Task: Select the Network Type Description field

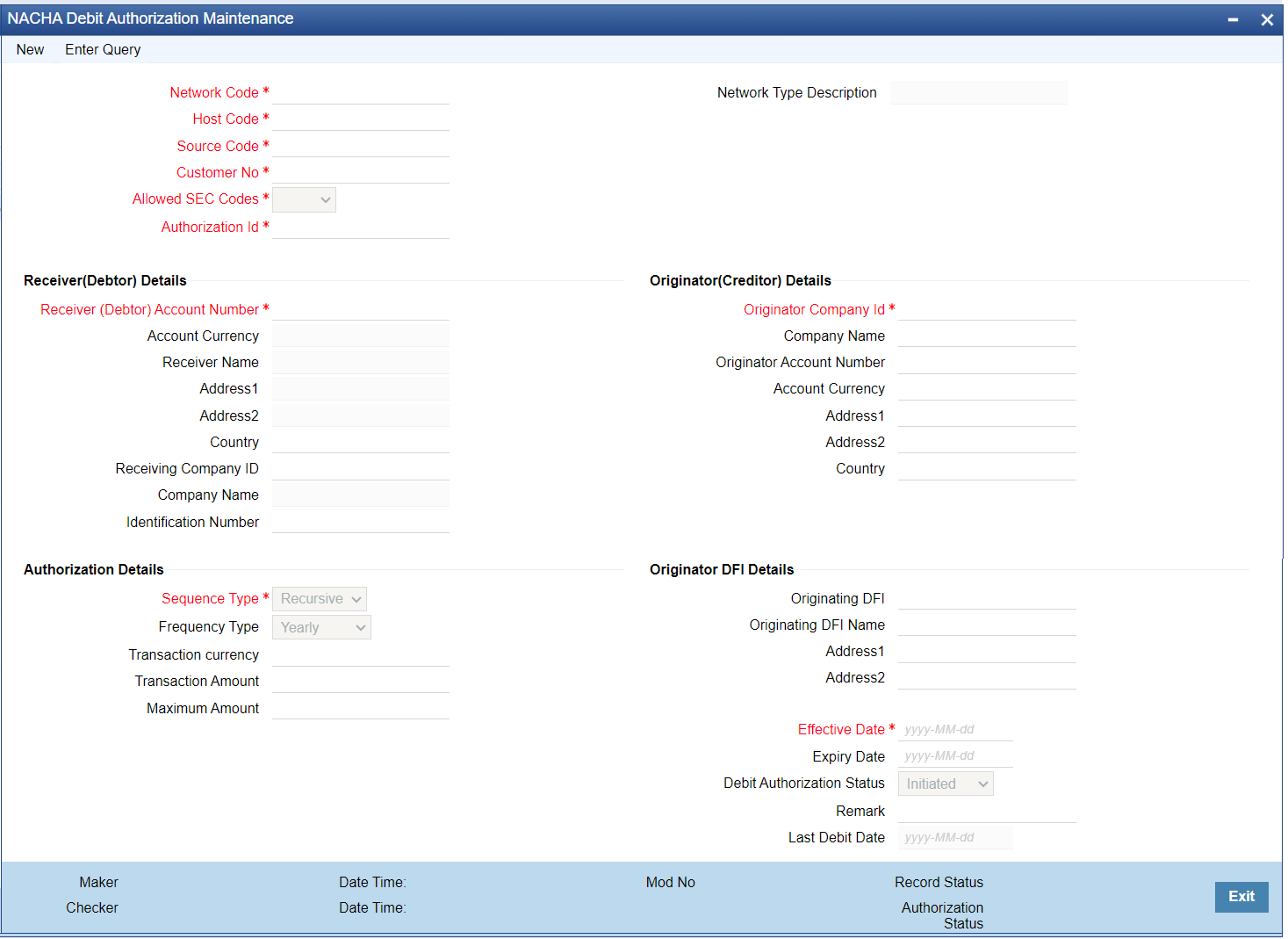Action: 979,93
